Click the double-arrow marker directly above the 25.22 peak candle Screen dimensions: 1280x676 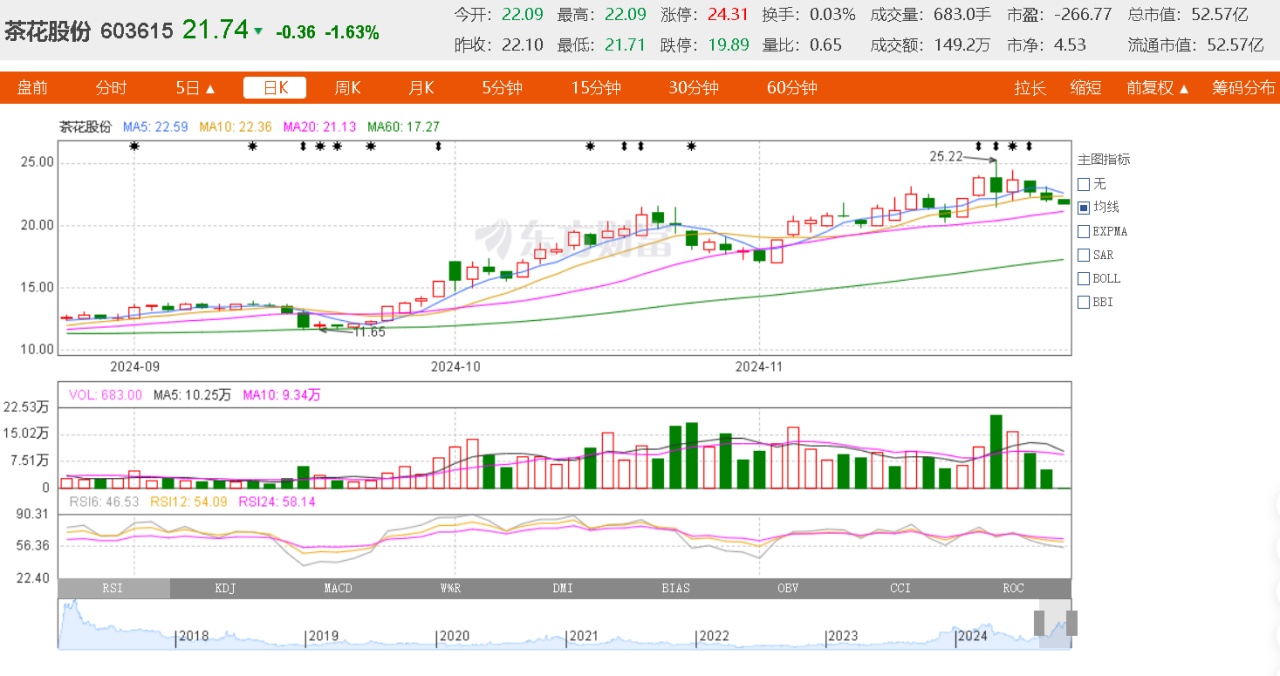pyautogui.click(x=995, y=146)
